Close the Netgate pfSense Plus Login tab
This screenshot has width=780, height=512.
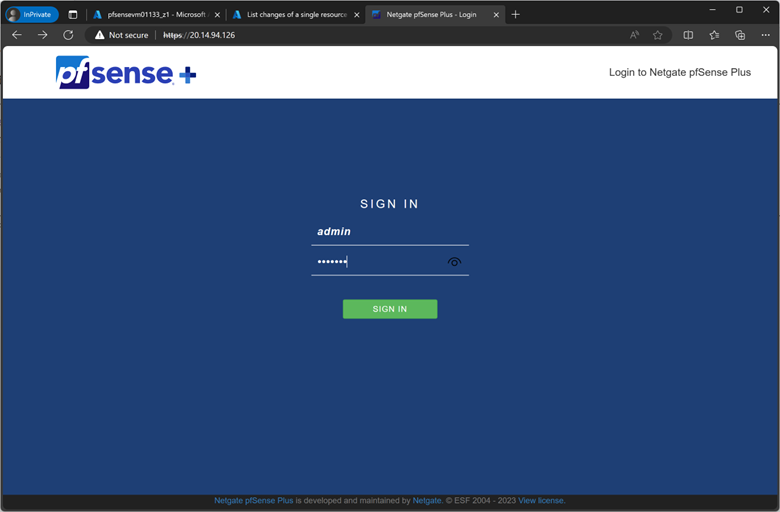[496, 15]
